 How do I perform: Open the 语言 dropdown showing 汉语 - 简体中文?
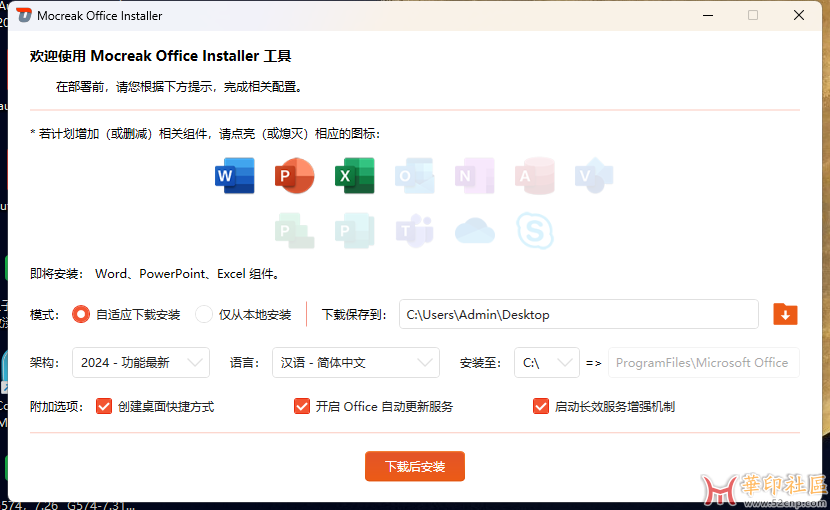click(356, 363)
